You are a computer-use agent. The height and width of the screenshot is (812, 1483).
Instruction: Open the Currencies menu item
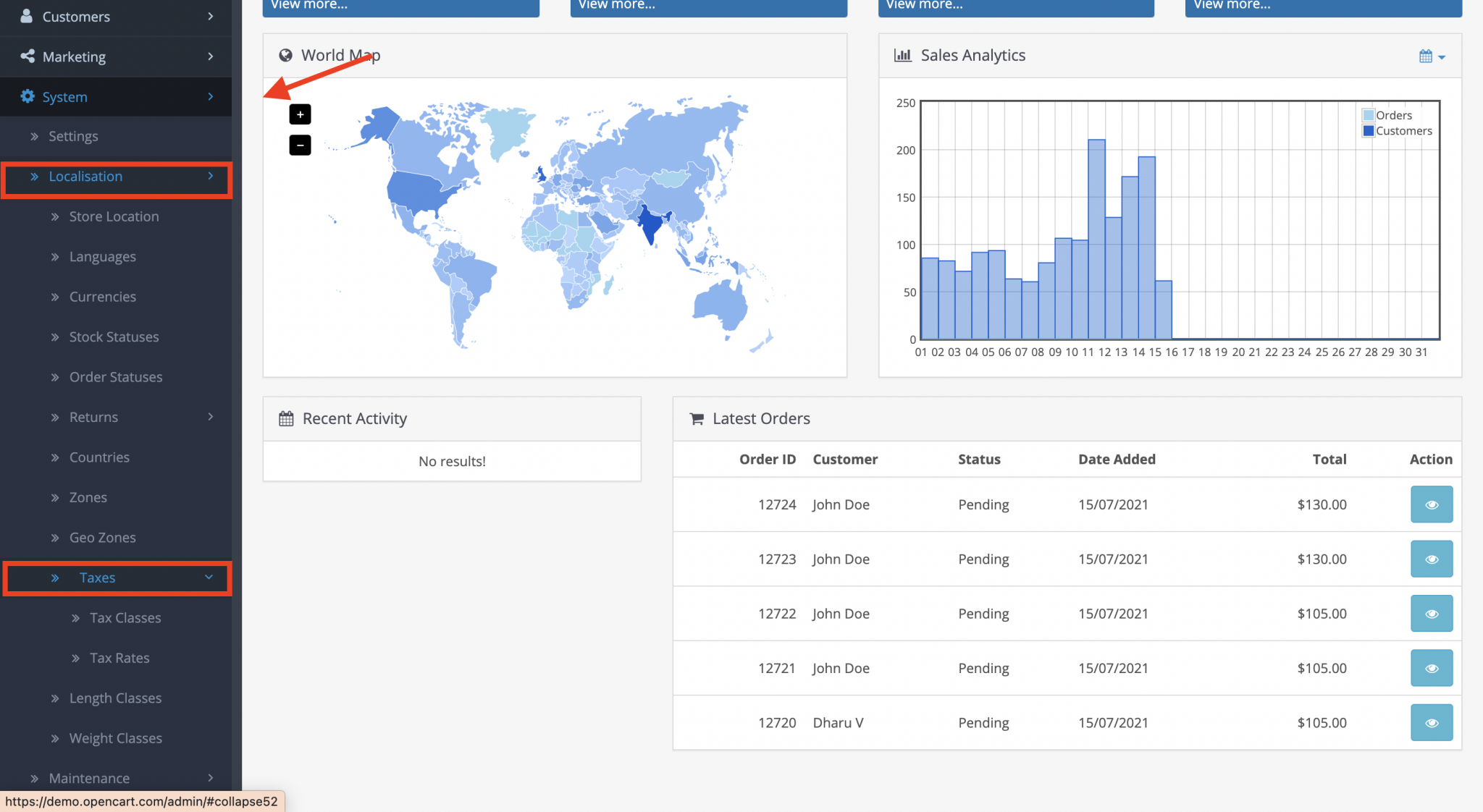click(102, 297)
